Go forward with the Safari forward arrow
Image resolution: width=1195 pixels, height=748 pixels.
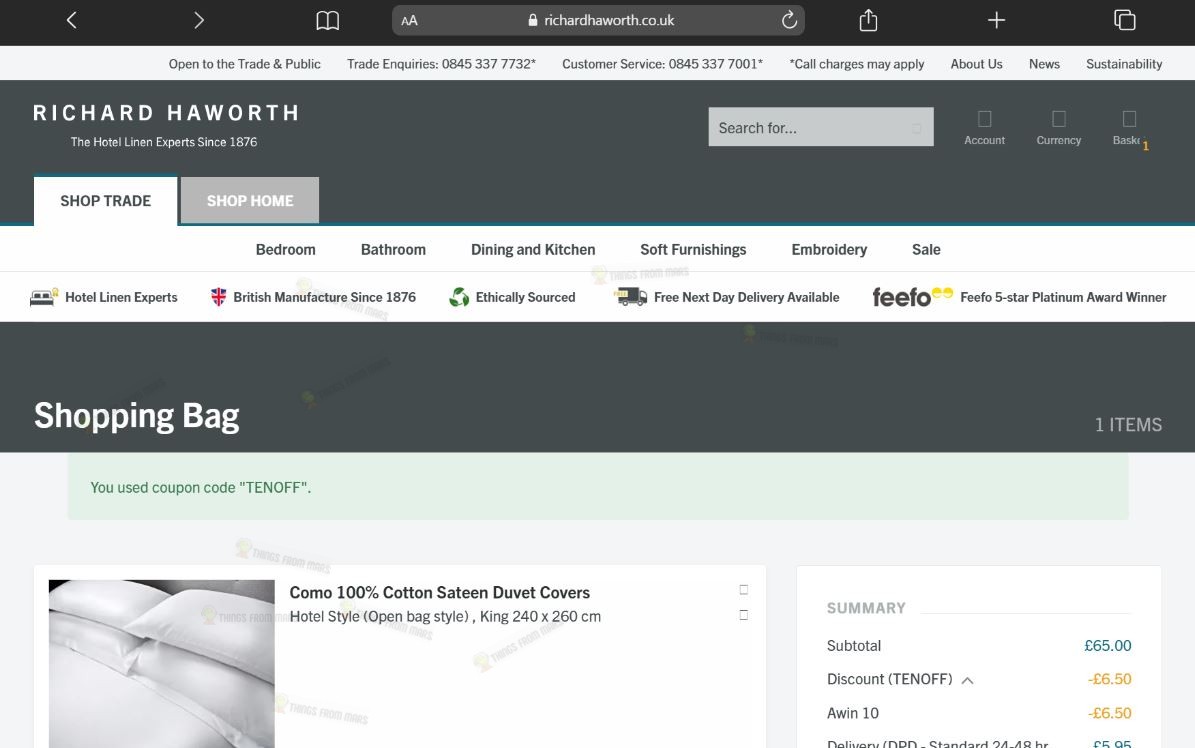tap(198, 20)
